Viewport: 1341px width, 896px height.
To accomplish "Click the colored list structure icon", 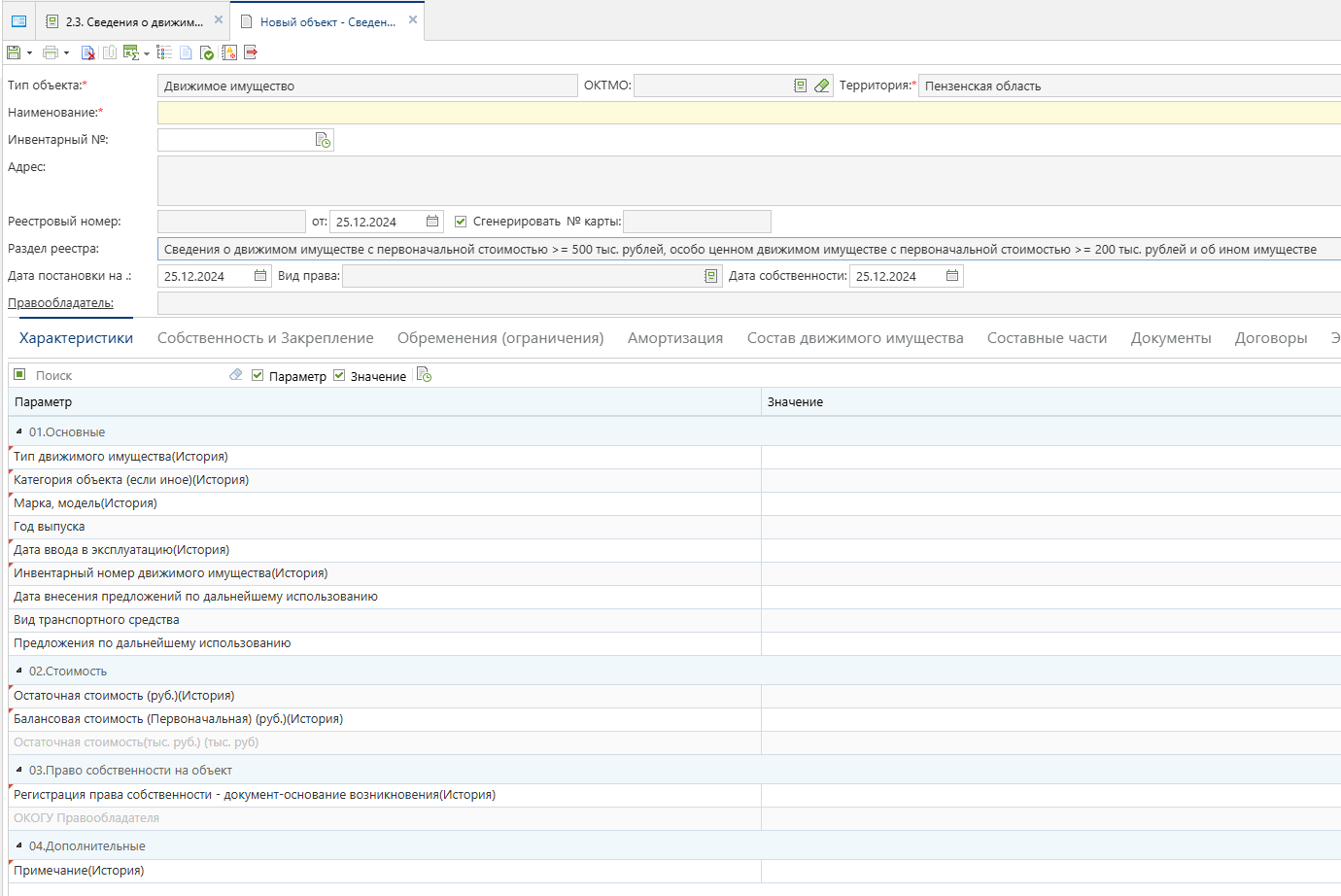I will click(164, 52).
